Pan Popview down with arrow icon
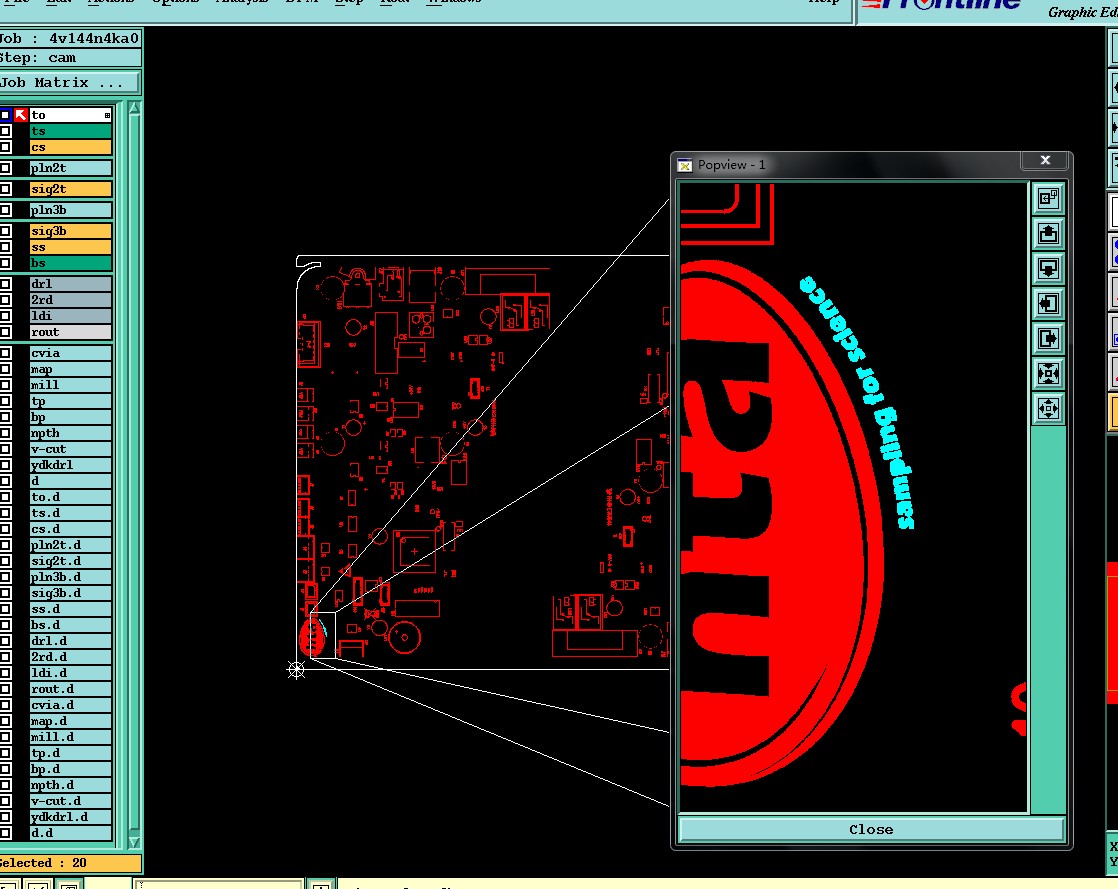 [1048, 268]
